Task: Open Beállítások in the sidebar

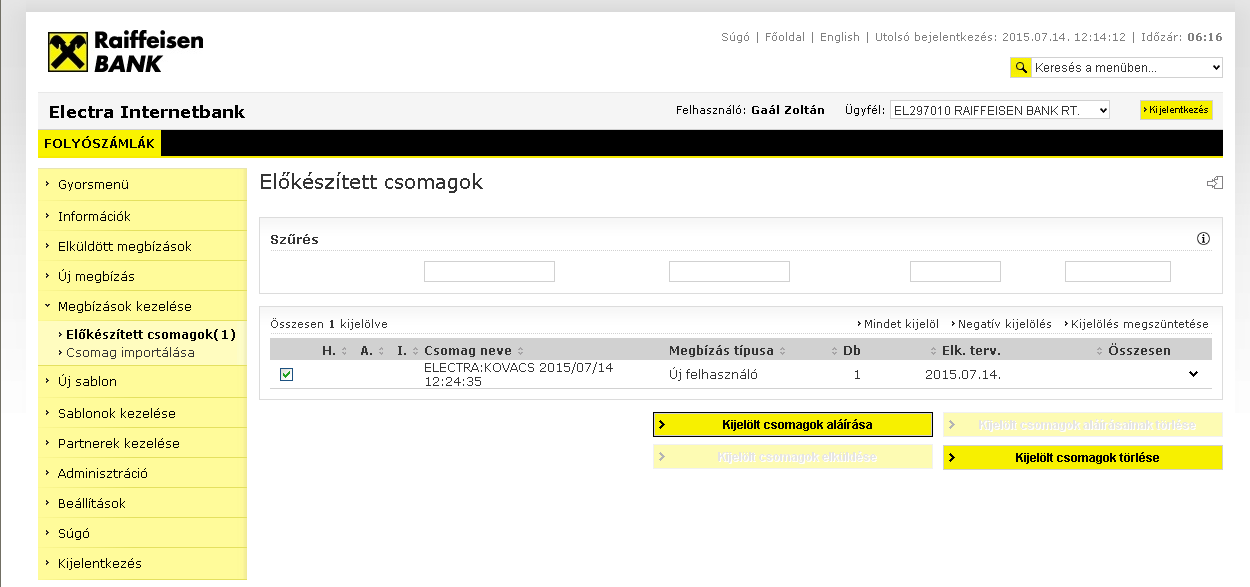Action: [x=141, y=503]
